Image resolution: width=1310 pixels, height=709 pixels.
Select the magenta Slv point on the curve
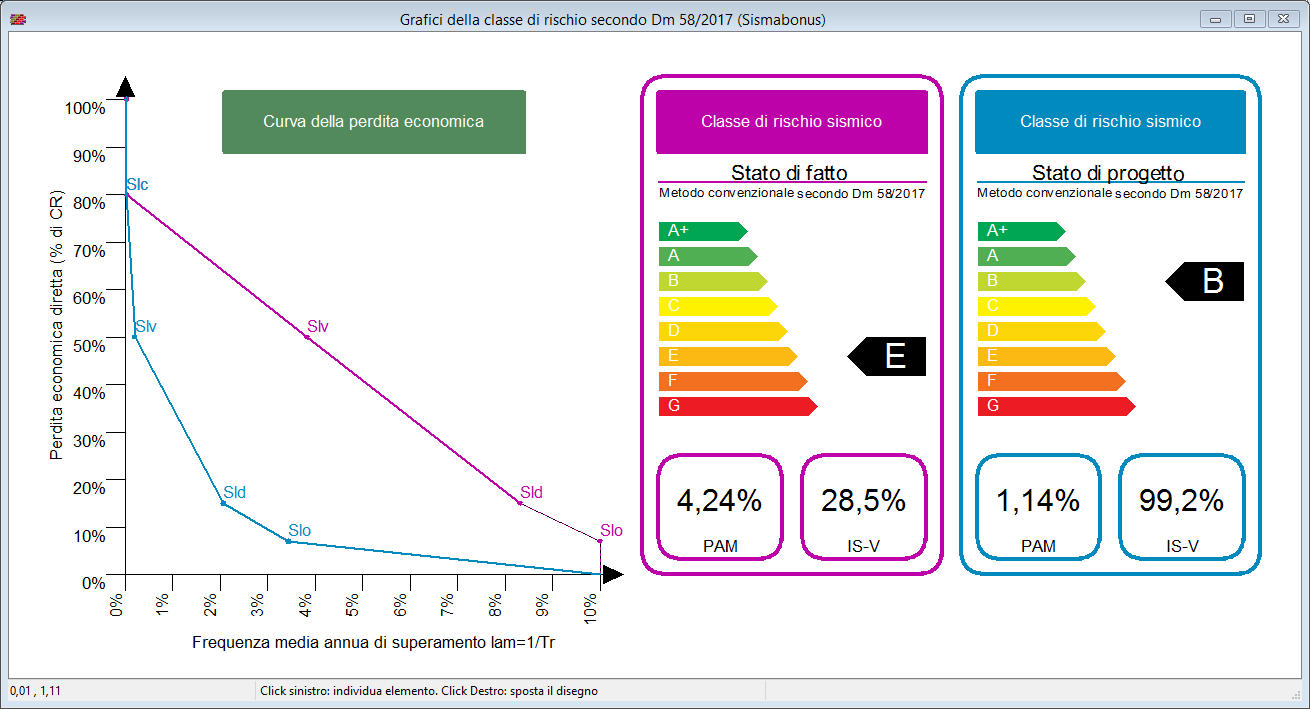point(306,338)
